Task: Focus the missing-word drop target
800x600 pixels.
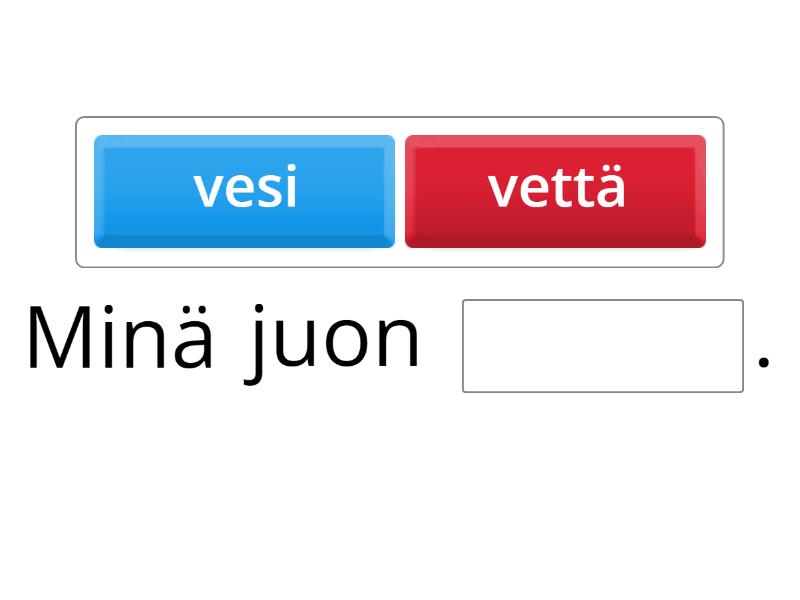Action: [602, 346]
